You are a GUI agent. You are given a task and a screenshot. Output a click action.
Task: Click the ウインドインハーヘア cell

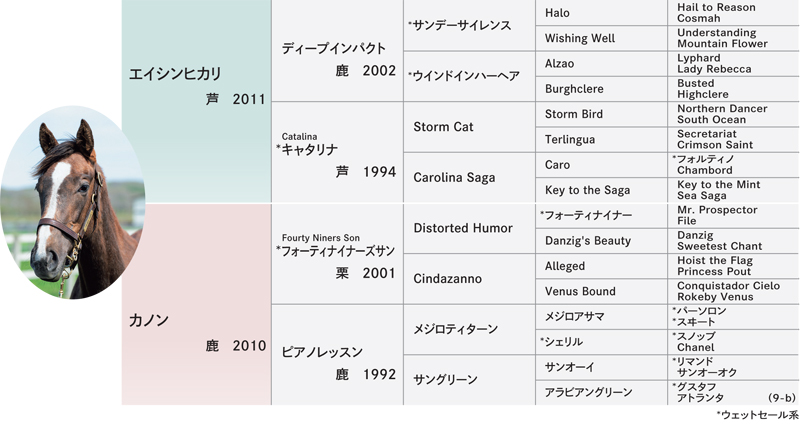pos(469,76)
